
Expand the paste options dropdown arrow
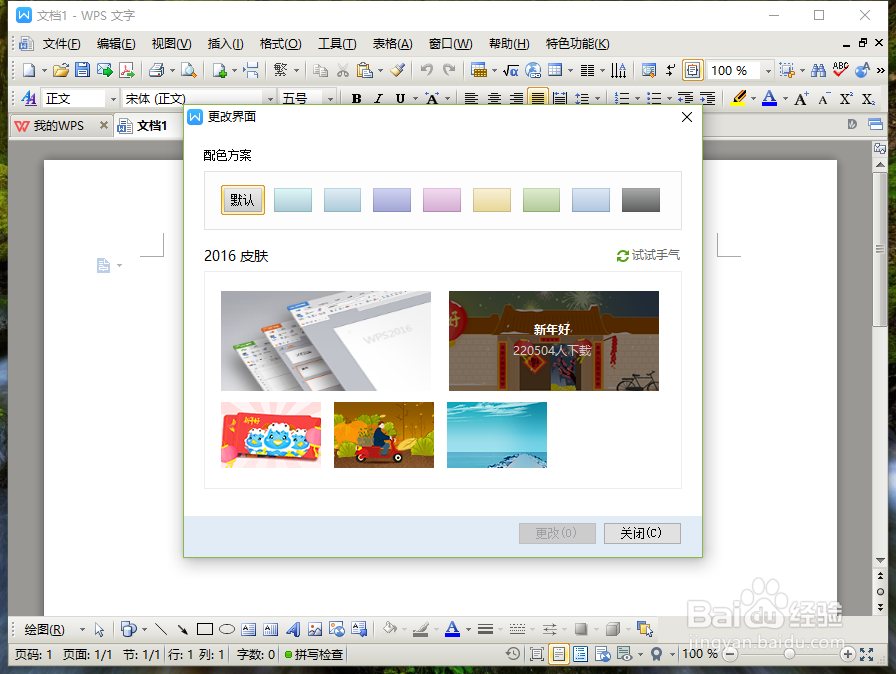[x=381, y=71]
